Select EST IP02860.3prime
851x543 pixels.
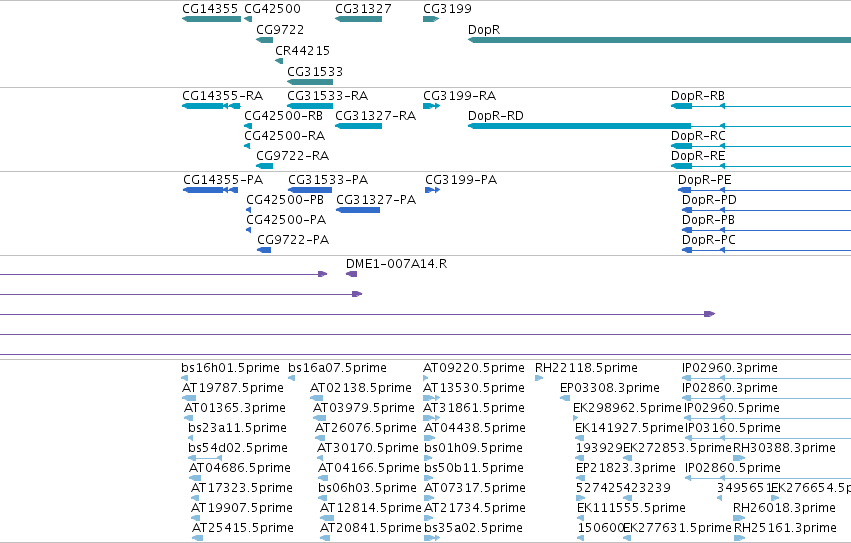[766, 398]
